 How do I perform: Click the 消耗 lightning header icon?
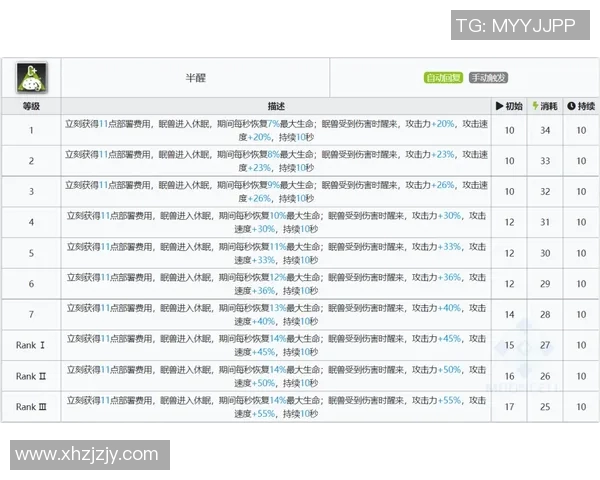535,106
